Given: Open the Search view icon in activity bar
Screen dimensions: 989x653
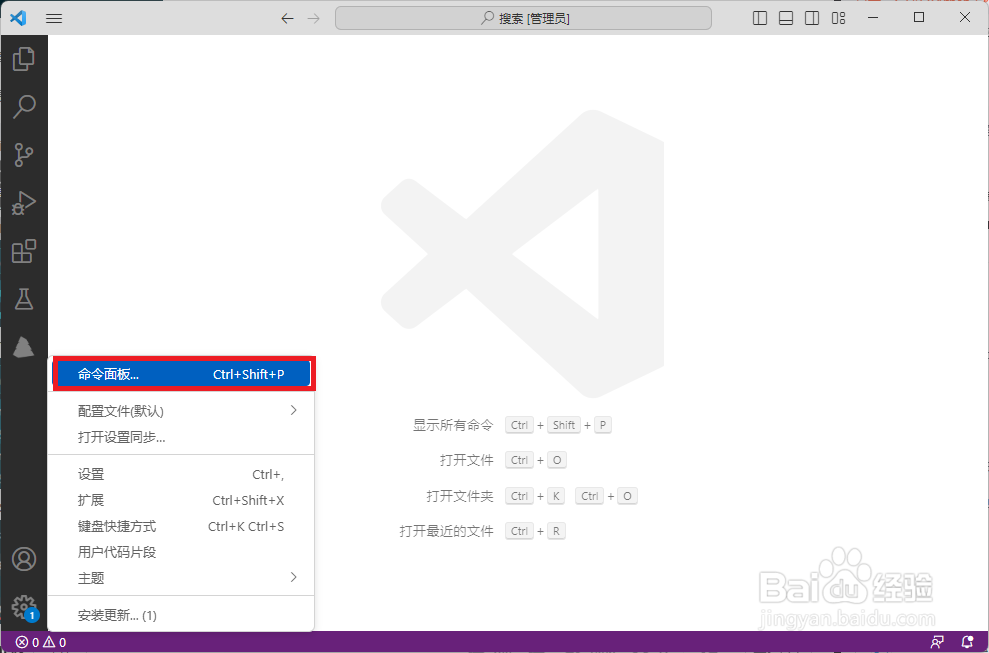Looking at the screenshot, I should (24, 107).
